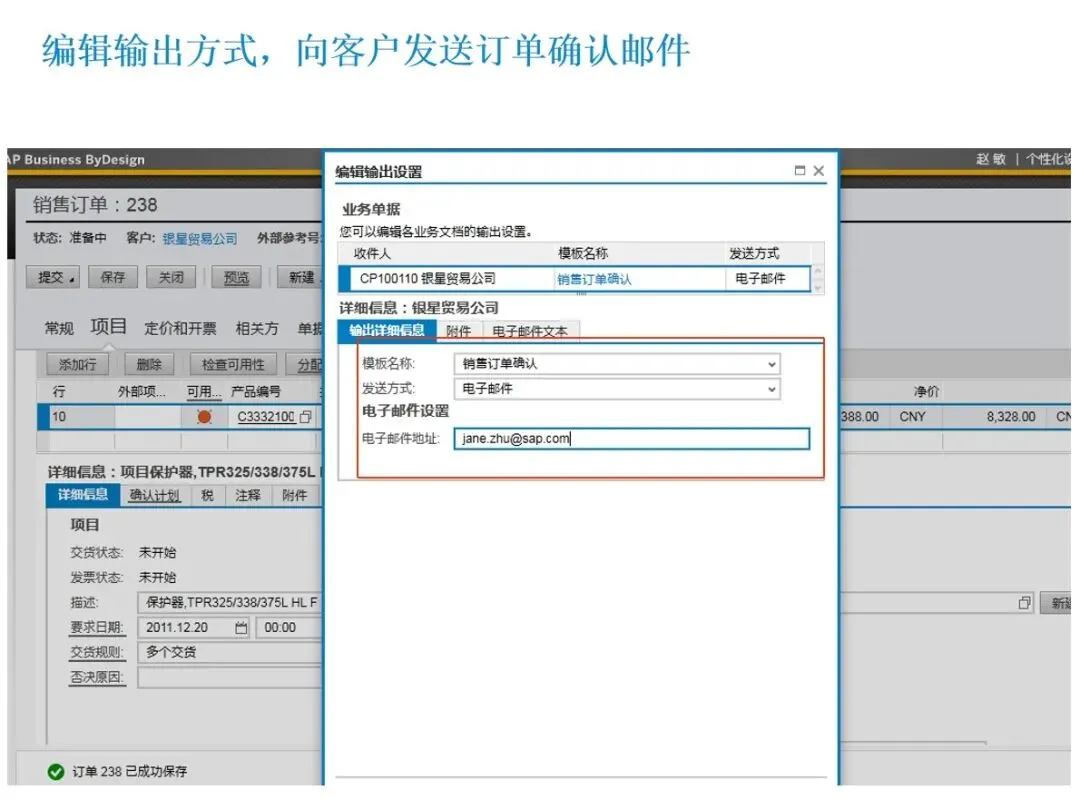Click the 预览 button
This screenshot has width=1080, height=810.
[x=236, y=278]
